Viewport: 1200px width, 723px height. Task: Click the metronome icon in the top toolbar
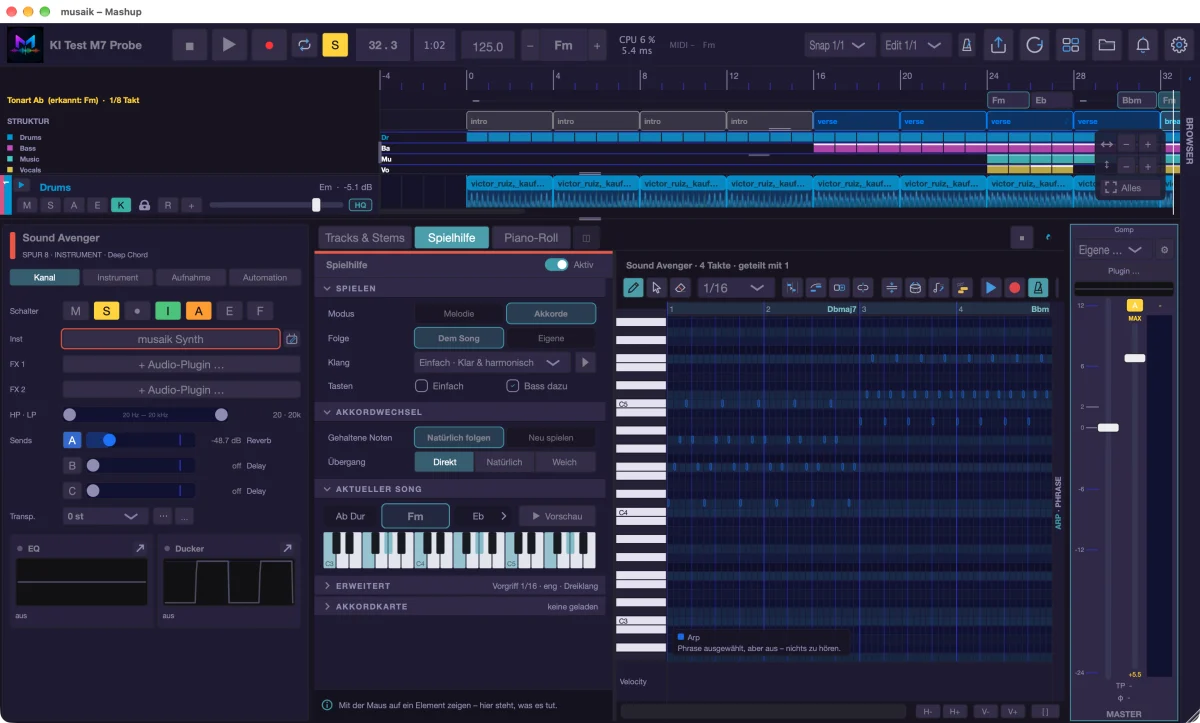click(x=967, y=45)
